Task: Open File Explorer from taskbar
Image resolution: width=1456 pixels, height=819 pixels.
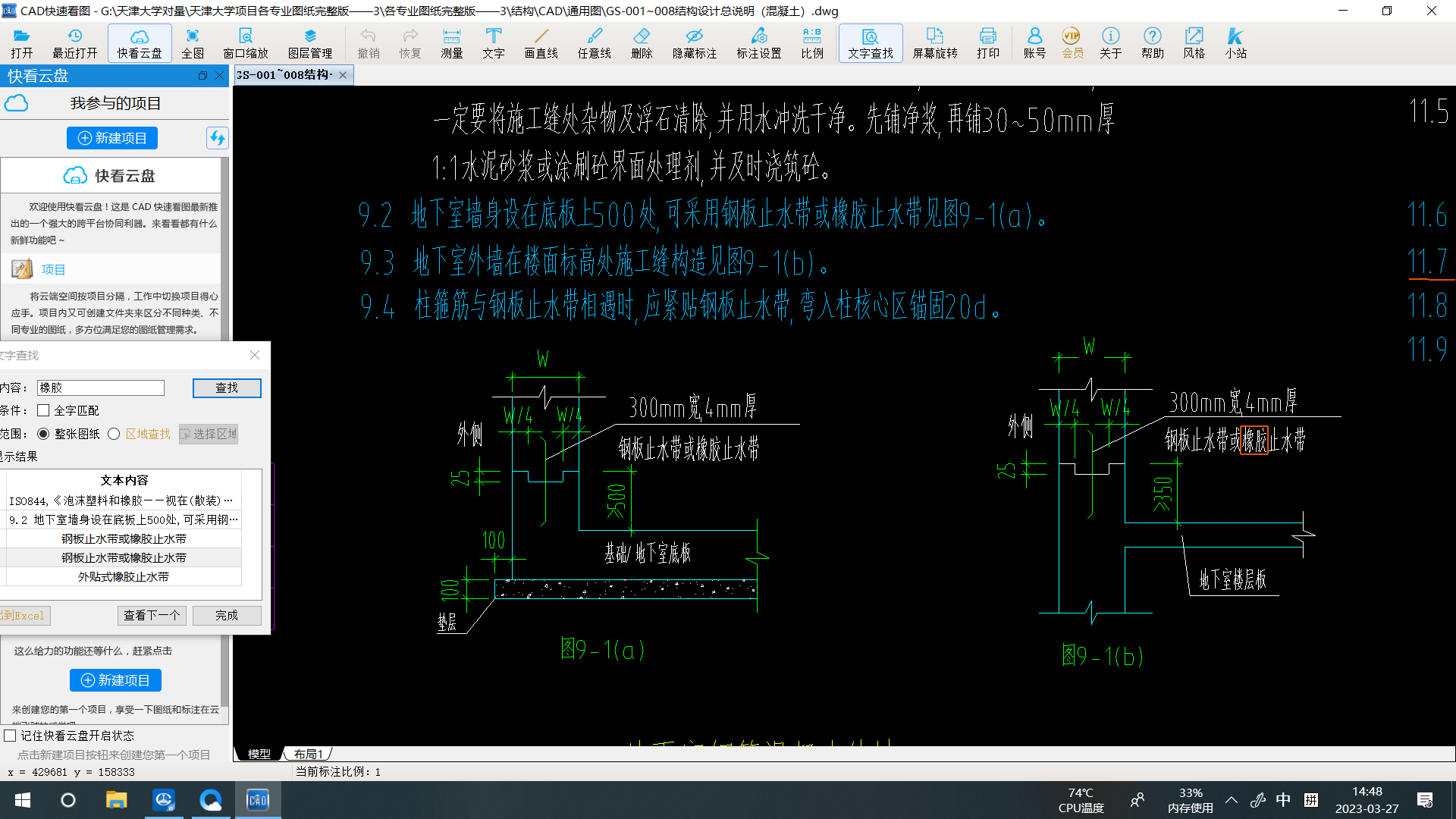Action: (116, 800)
